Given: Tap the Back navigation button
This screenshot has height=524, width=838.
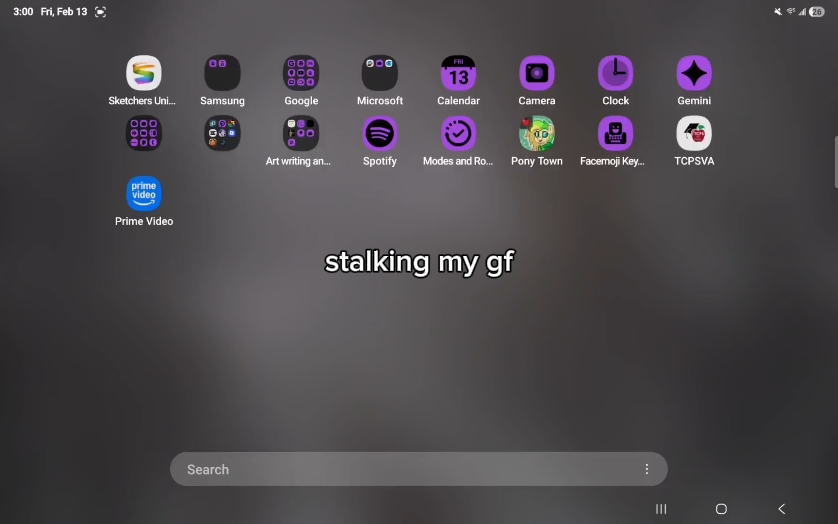Looking at the screenshot, I should tap(781, 508).
